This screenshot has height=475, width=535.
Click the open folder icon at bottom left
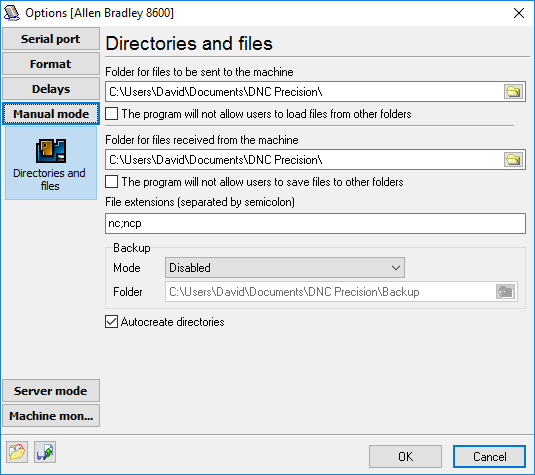[x=17, y=452]
